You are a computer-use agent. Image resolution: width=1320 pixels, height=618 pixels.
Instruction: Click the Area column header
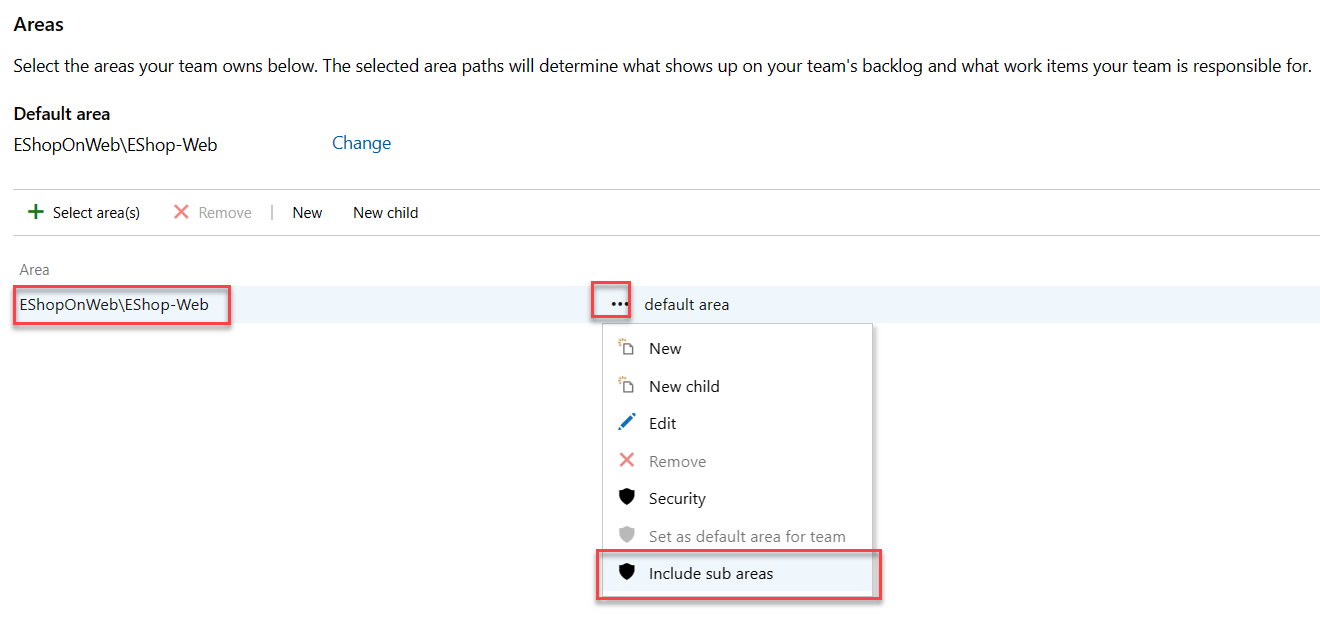point(35,270)
